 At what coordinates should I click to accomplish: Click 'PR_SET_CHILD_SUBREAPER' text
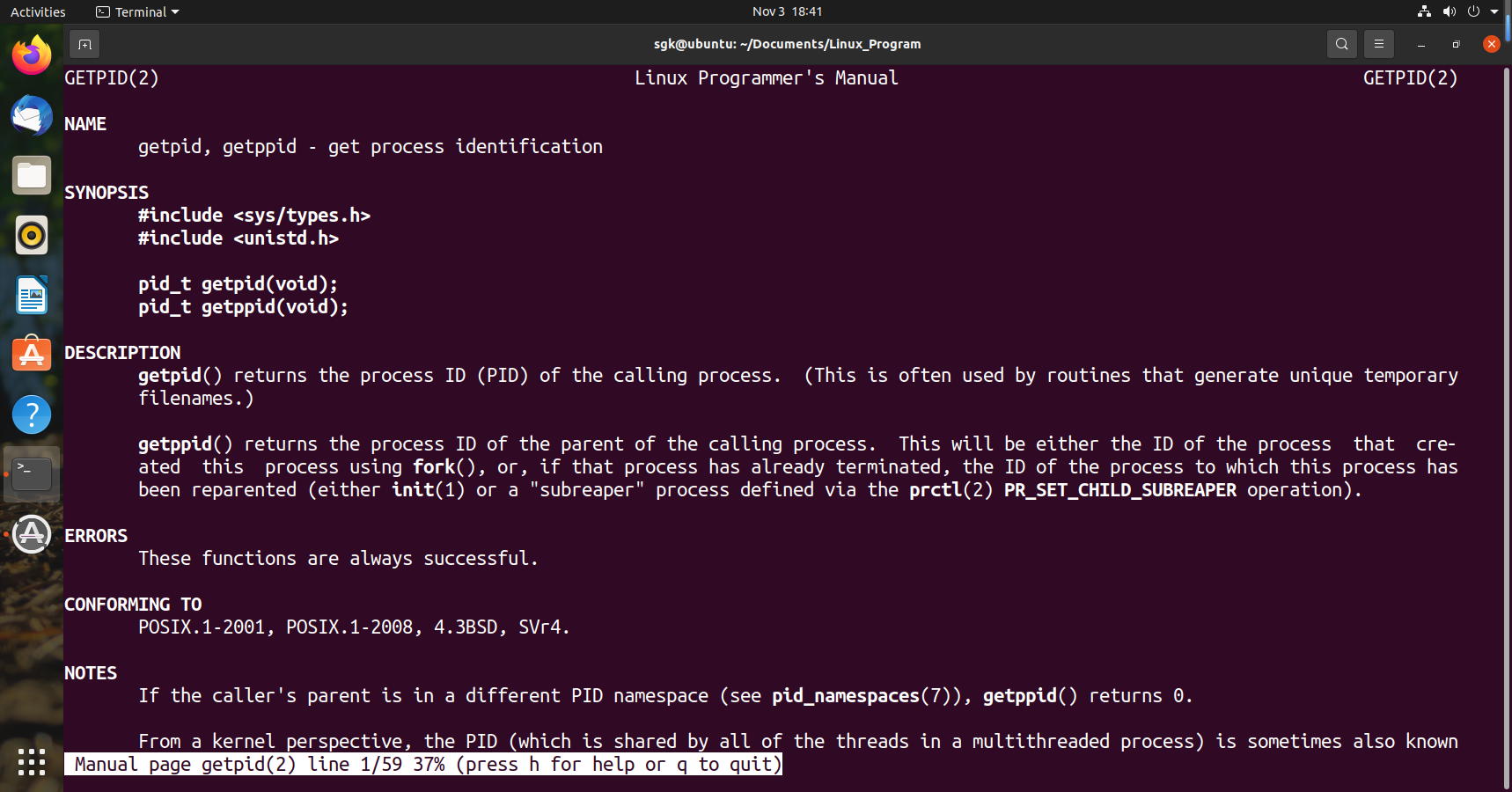[x=1120, y=490]
